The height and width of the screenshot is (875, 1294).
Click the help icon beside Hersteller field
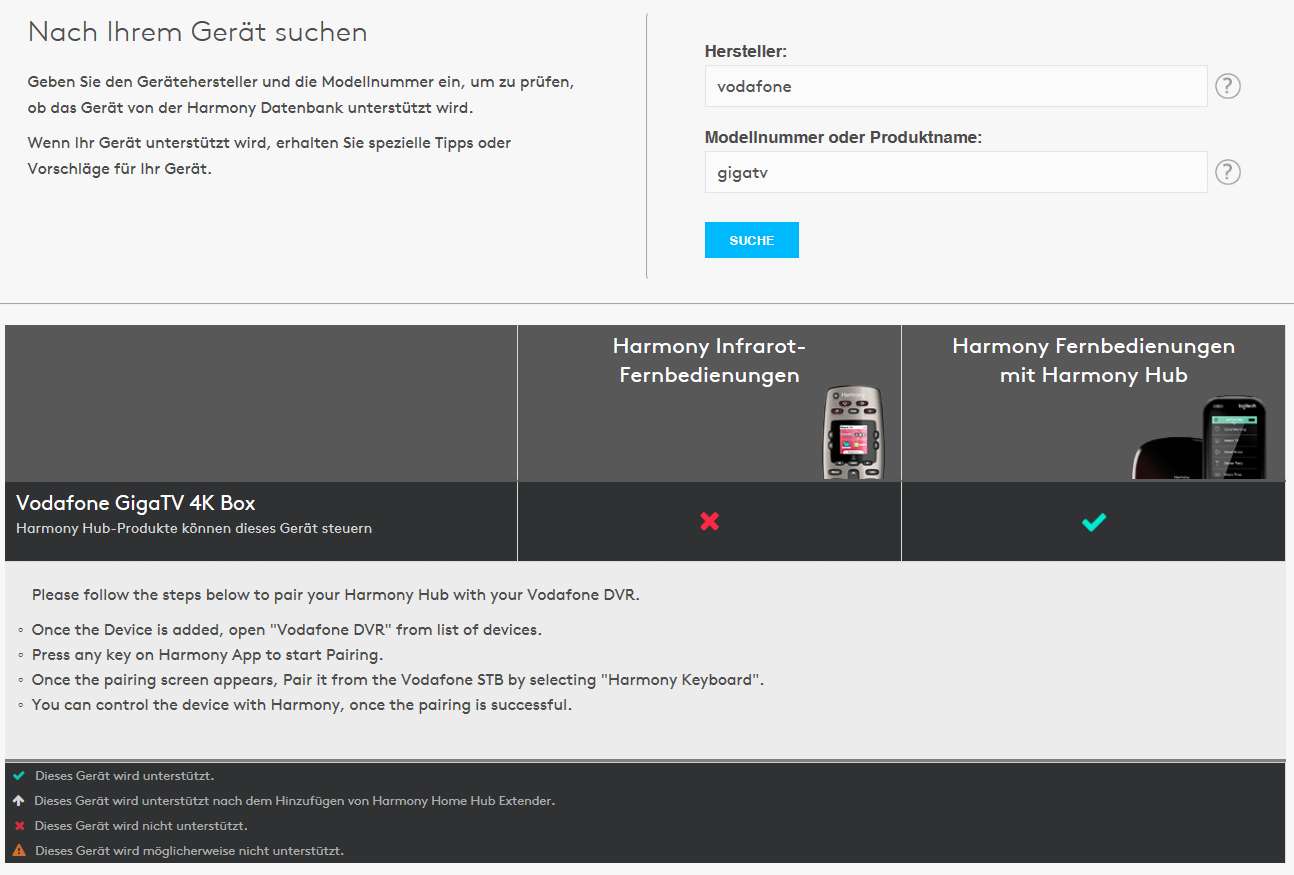1227,87
